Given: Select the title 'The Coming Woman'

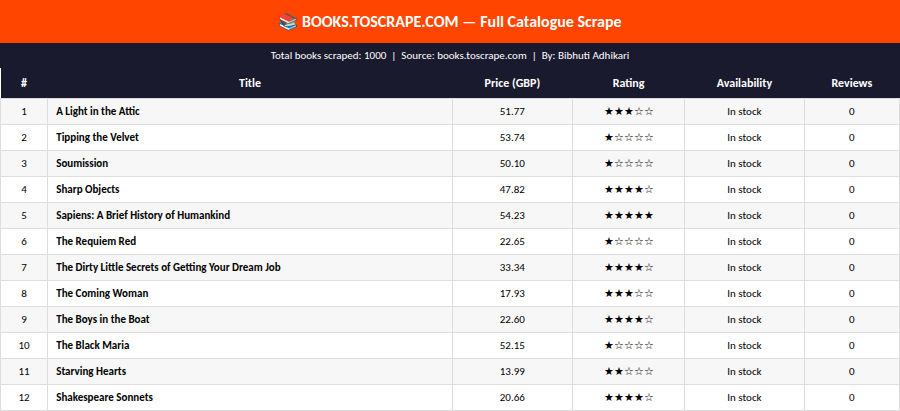Looking at the screenshot, I should [x=102, y=293].
